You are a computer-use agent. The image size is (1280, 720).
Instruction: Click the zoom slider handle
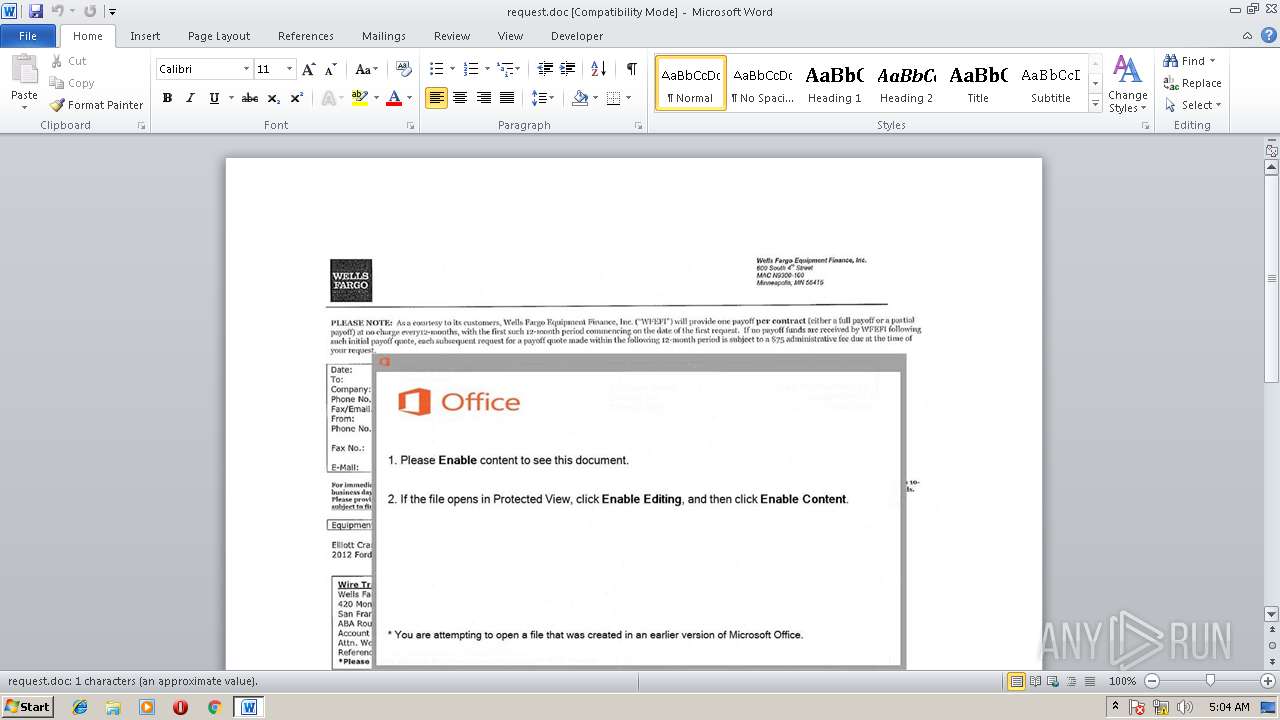click(x=1210, y=681)
